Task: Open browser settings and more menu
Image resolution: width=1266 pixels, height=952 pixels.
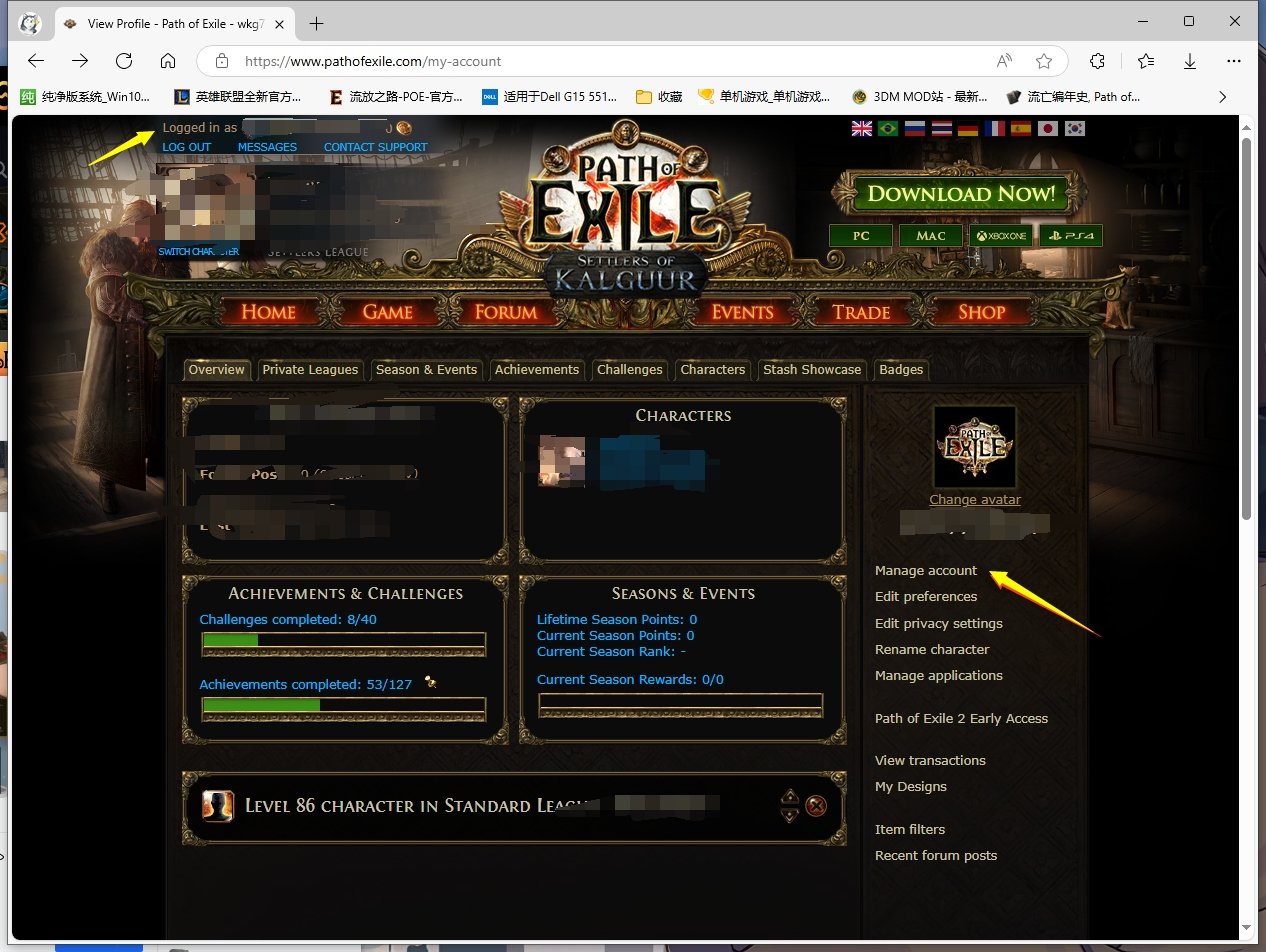Action: click(x=1235, y=61)
